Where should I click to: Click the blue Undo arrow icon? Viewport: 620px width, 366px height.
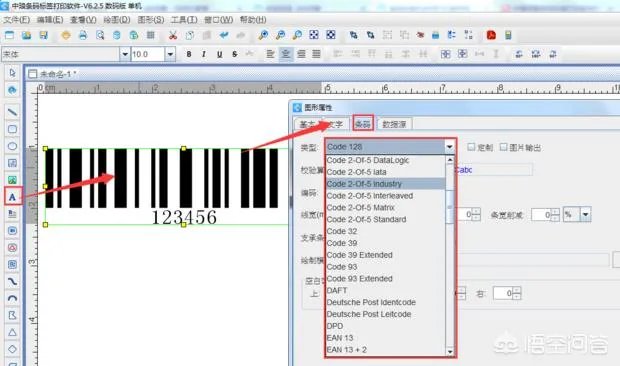pyautogui.click(x=224, y=35)
